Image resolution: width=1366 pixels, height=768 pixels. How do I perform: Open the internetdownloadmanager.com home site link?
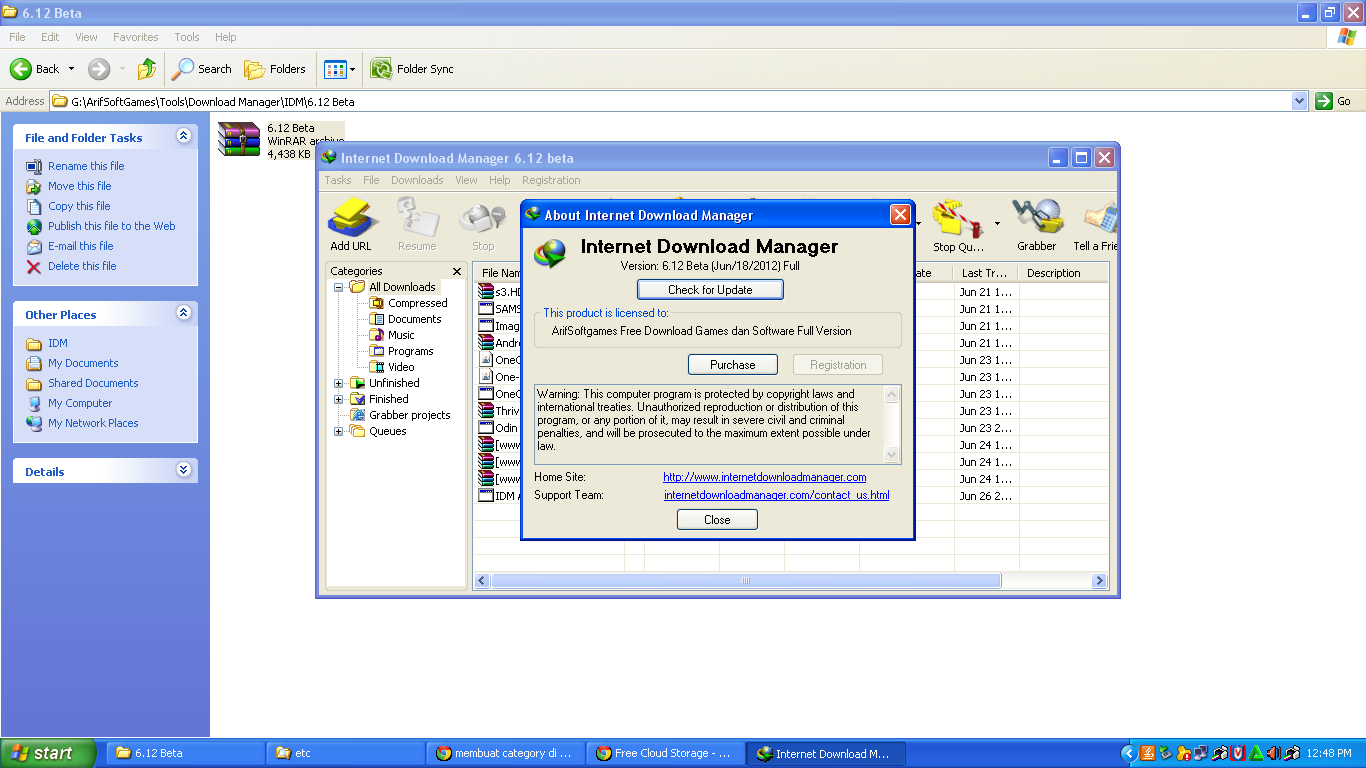click(765, 477)
